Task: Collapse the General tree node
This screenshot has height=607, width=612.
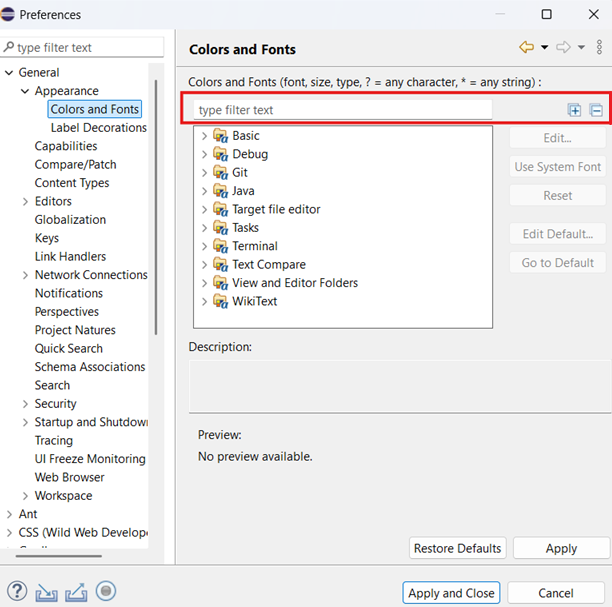Action: [x=9, y=73]
